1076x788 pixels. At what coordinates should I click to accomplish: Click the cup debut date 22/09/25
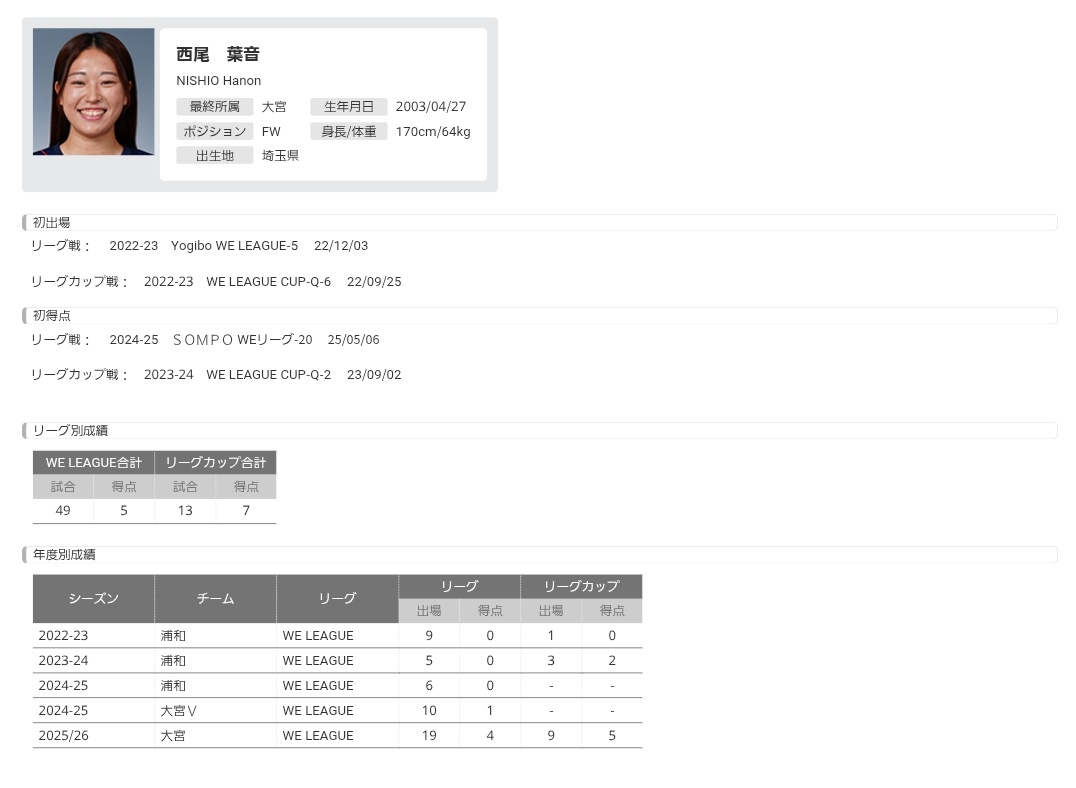tap(374, 281)
